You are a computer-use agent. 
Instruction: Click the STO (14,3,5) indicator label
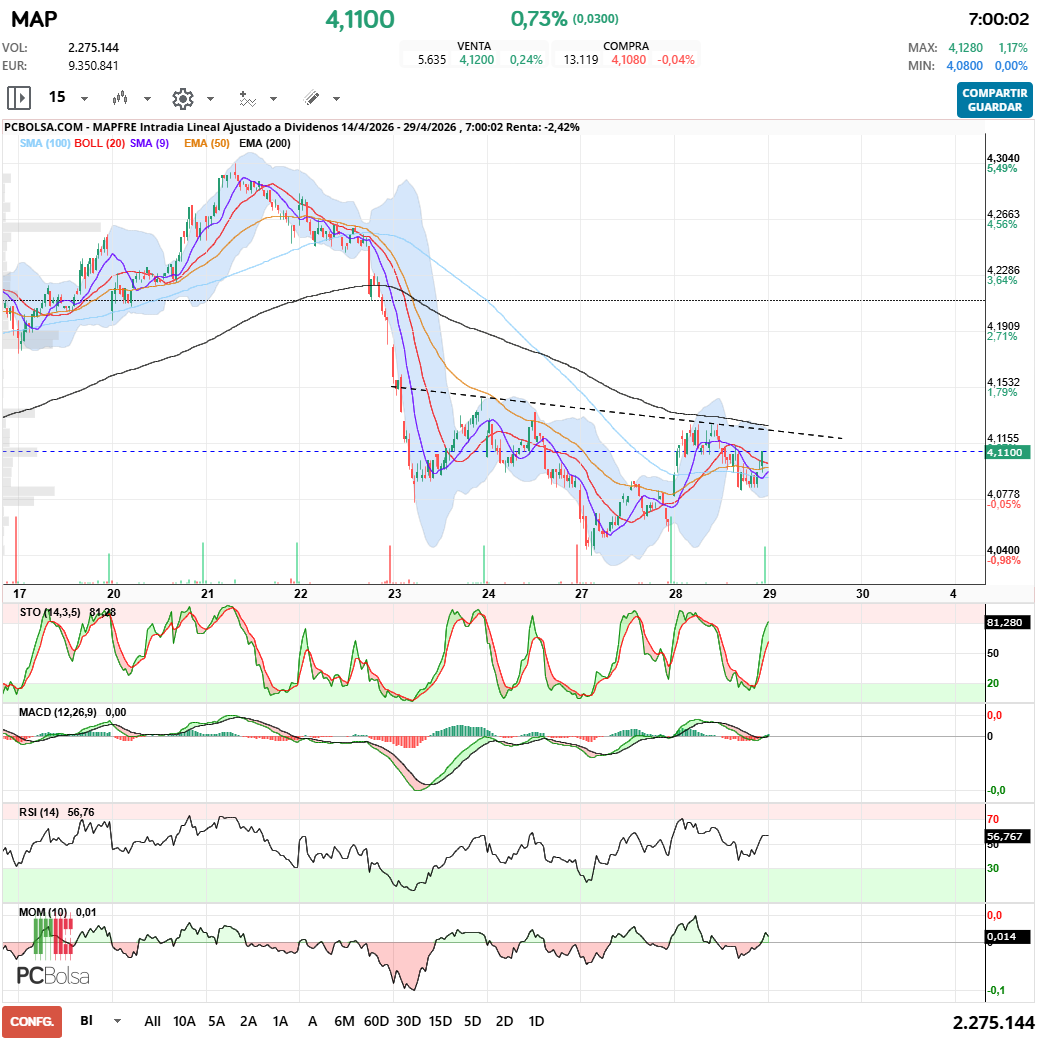pos(50,612)
